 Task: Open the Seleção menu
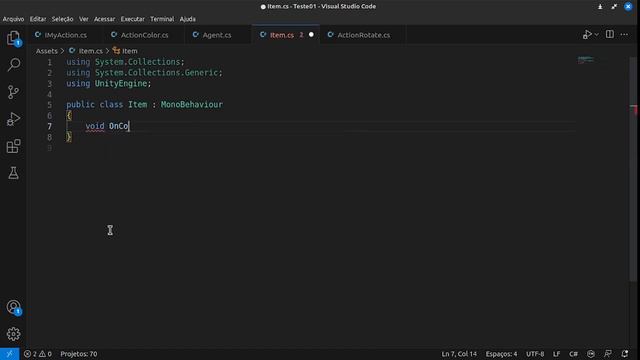[x=62, y=19]
